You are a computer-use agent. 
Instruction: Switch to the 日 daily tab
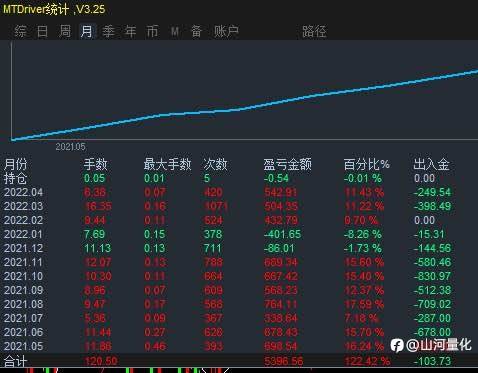point(42,32)
